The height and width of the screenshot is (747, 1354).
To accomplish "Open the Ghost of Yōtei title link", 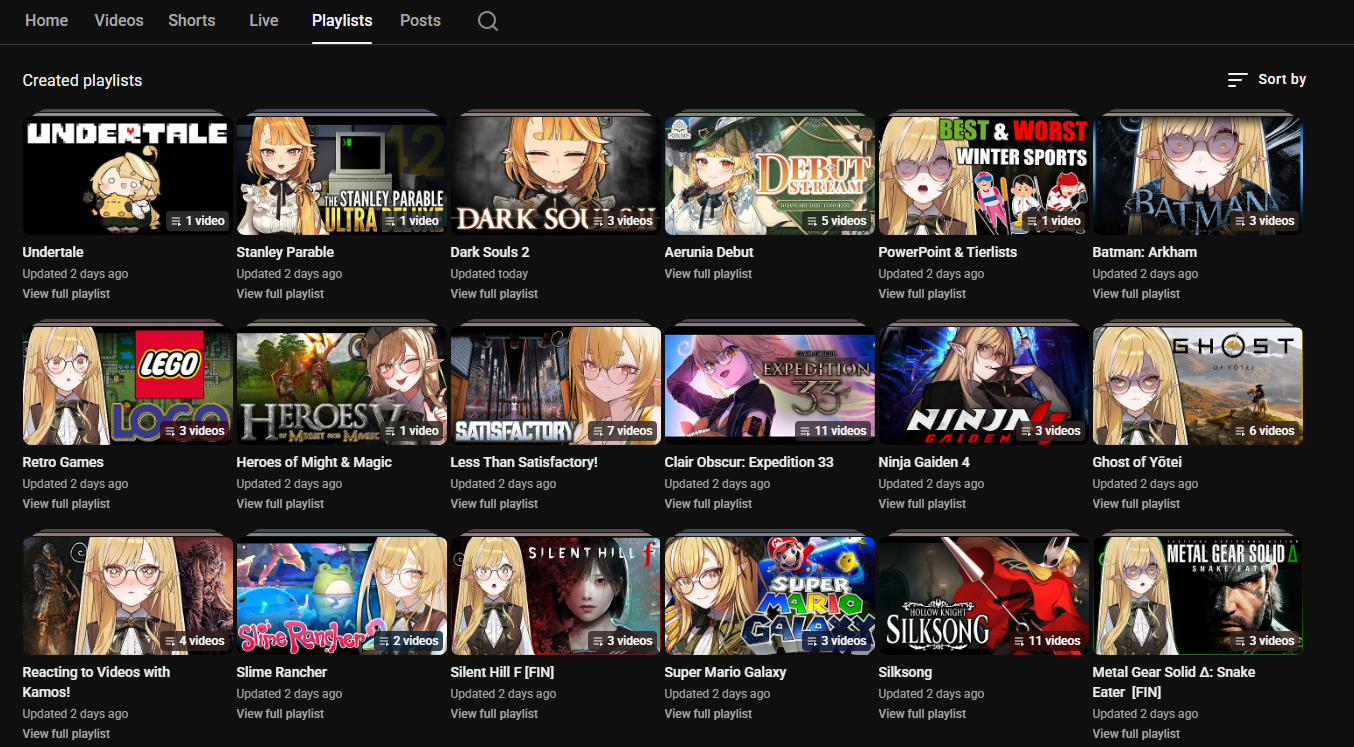I will pyautogui.click(x=1137, y=462).
